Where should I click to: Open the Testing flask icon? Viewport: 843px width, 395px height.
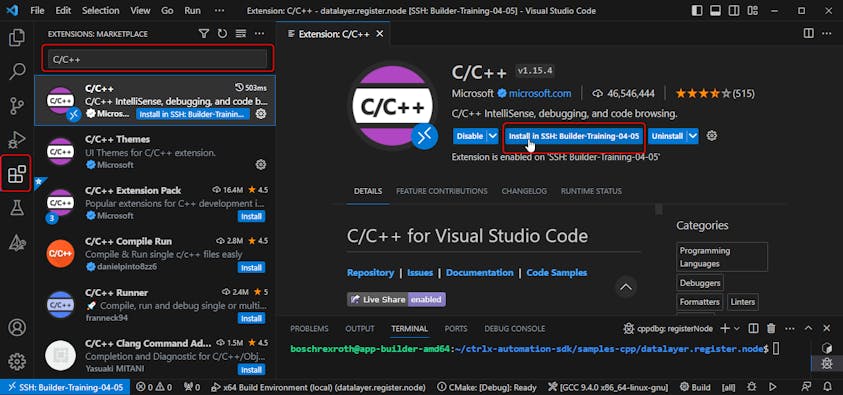pos(17,209)
